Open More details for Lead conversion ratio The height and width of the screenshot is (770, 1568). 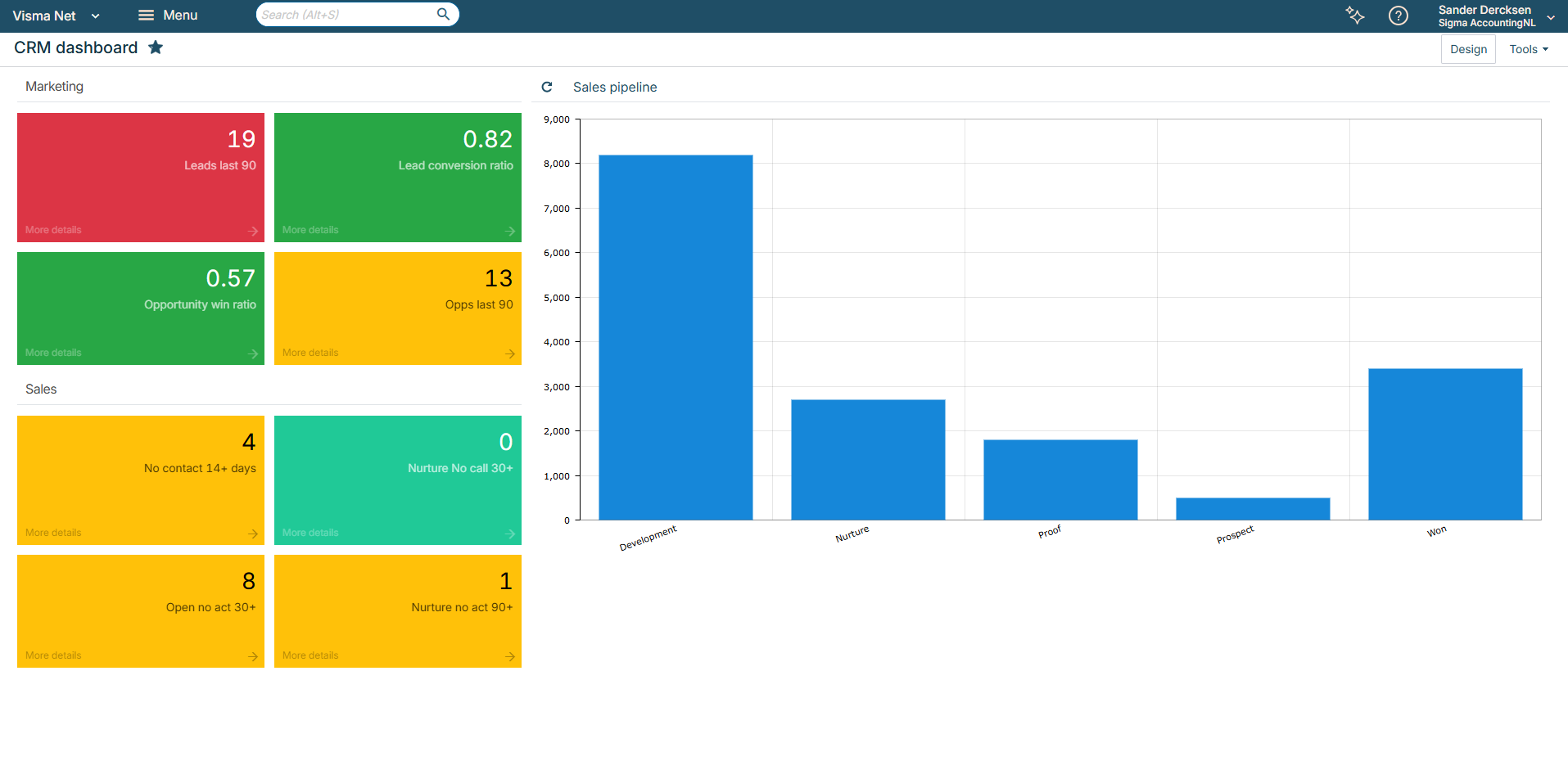(310, 229)
